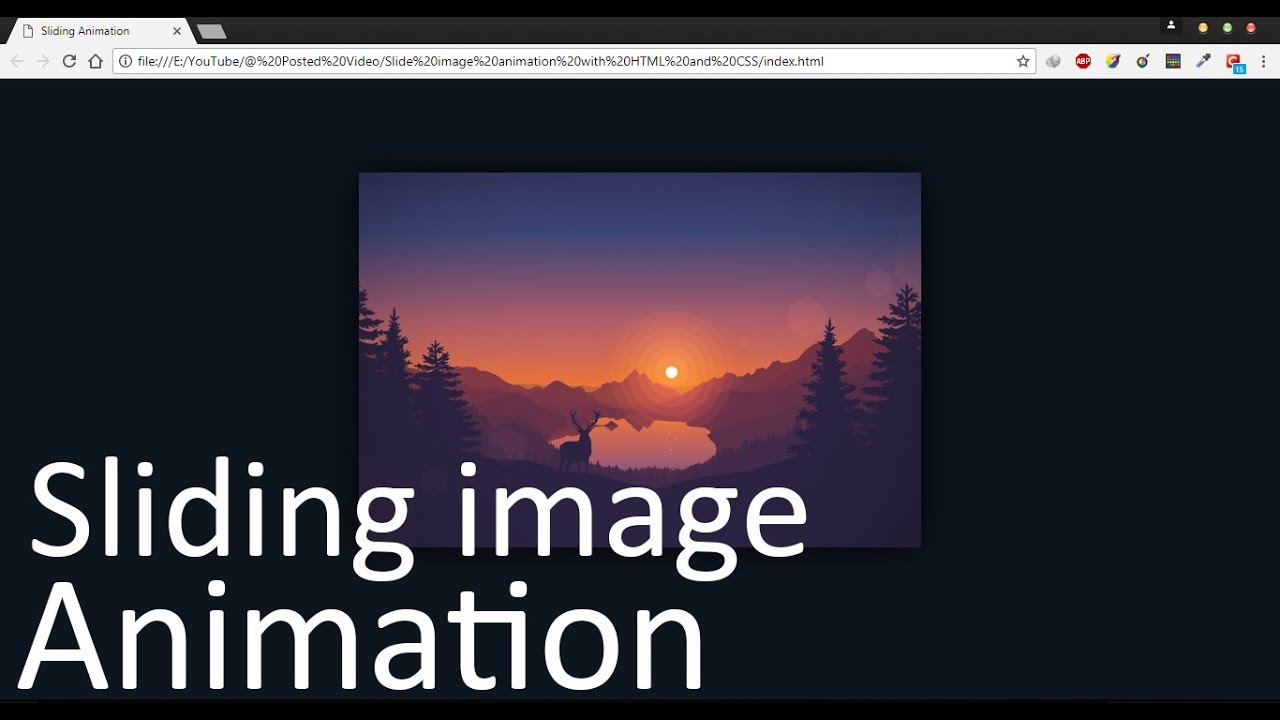
Task: Close the window with the red button
Action: (x=1251, y=28)
